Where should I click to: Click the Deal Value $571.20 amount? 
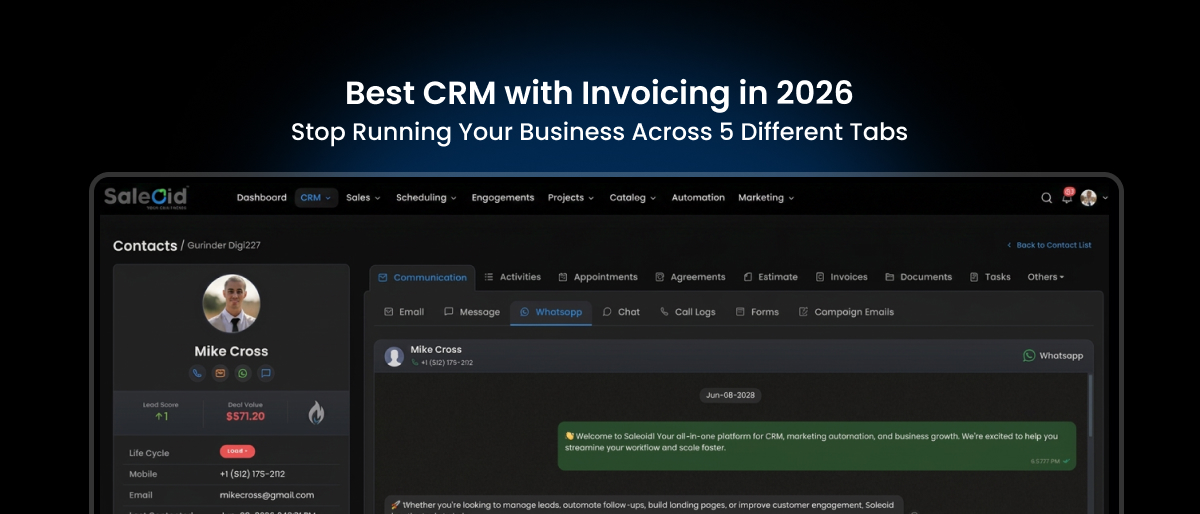click(x=245, y=416)
